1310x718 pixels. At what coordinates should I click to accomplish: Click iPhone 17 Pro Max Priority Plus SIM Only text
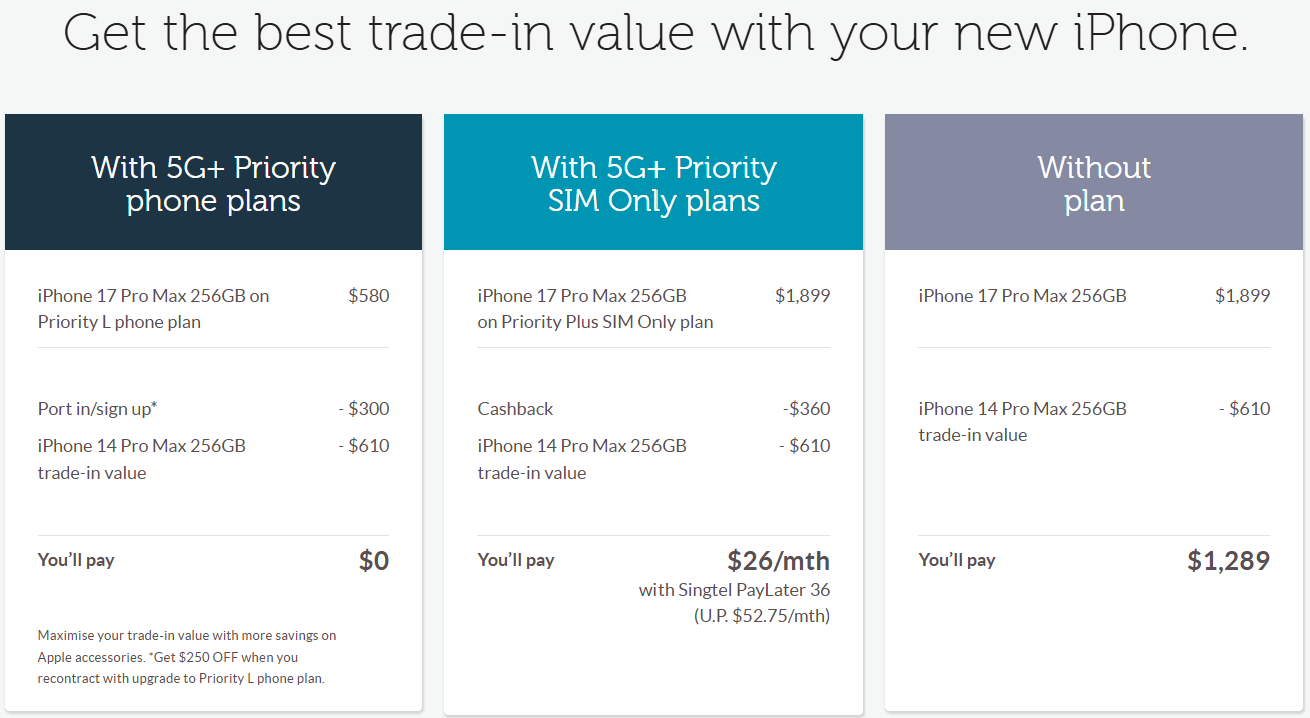[595, 308]
